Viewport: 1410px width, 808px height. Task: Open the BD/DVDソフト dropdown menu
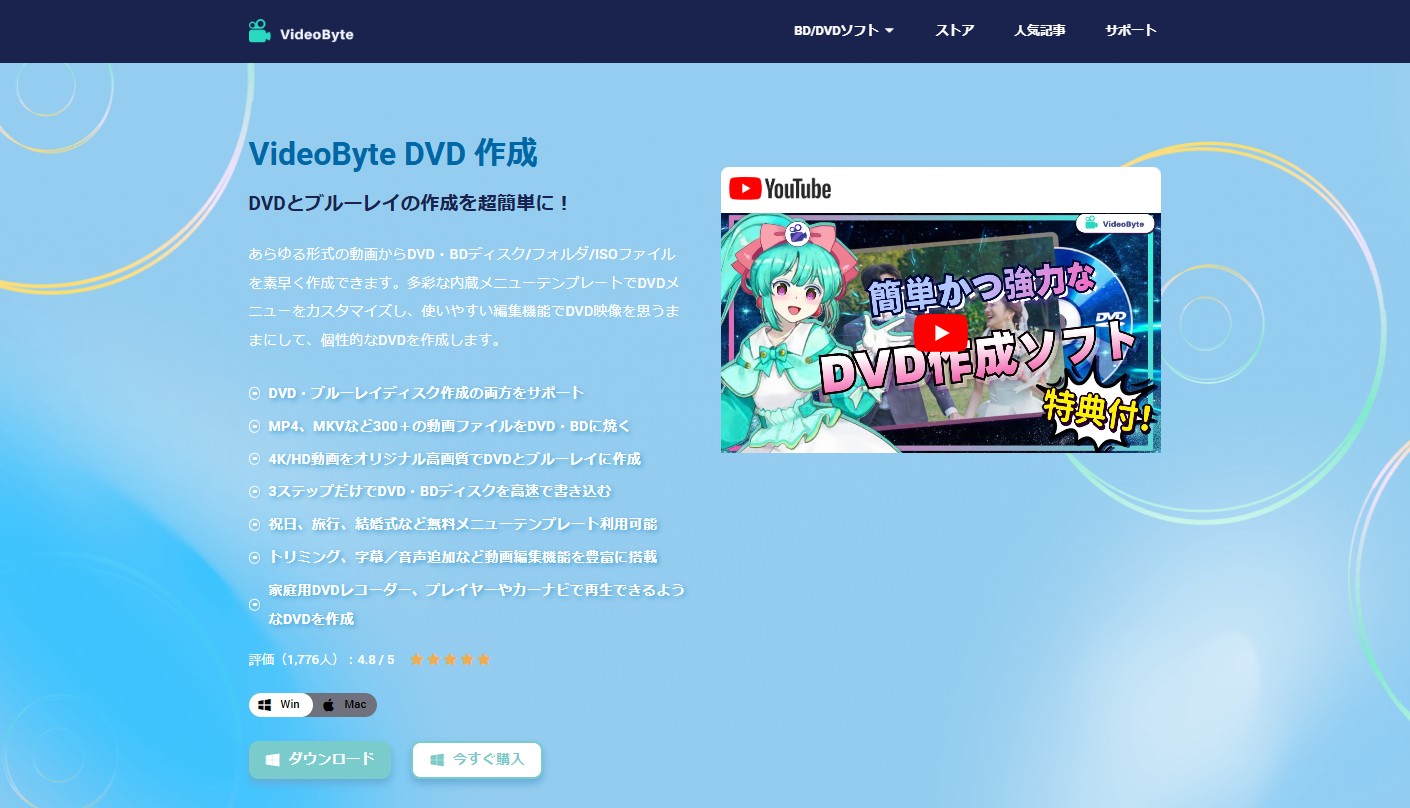click(x=843, y=30)
